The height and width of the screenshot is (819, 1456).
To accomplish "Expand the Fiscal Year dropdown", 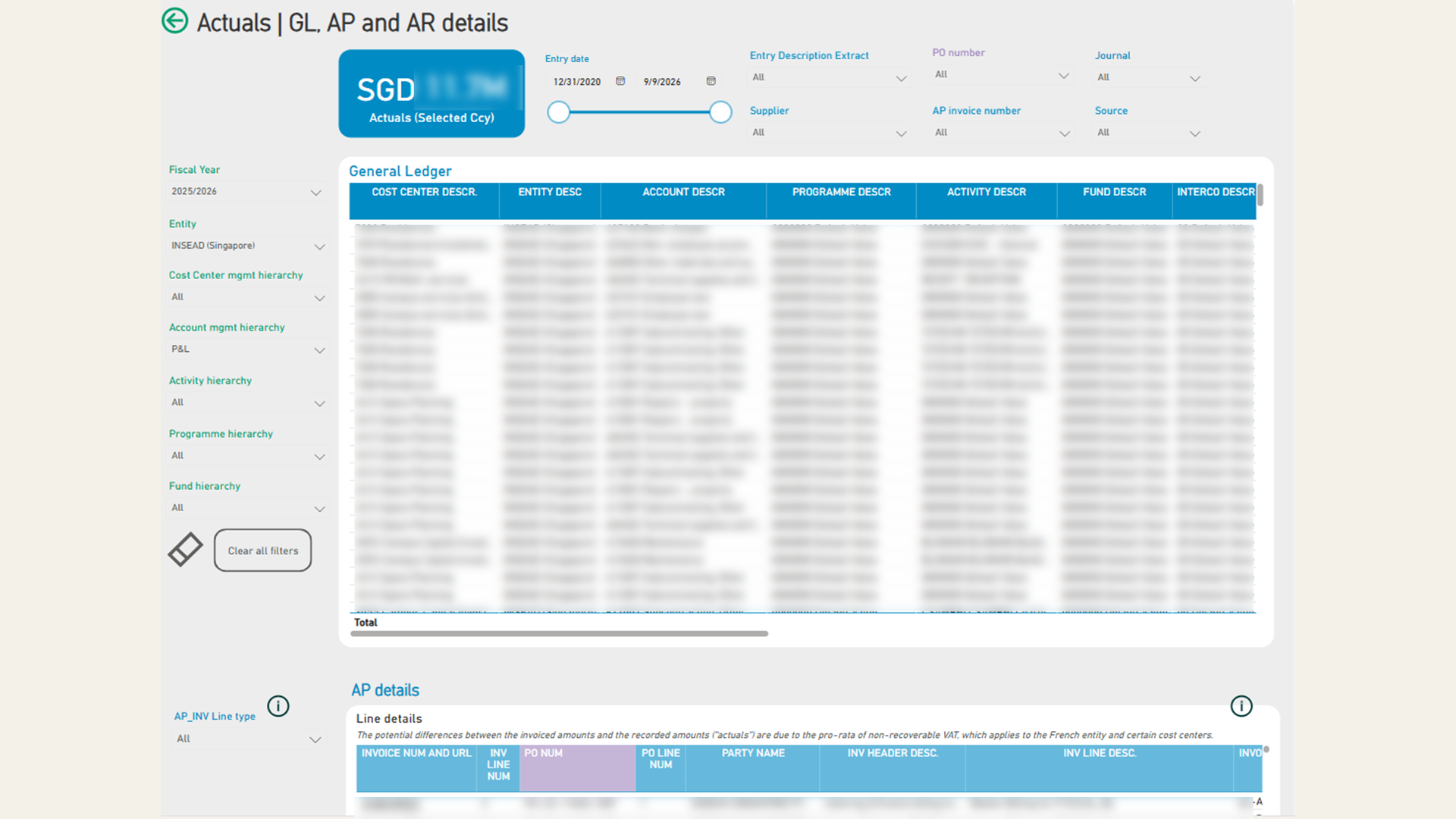I will tap(246, 192).
